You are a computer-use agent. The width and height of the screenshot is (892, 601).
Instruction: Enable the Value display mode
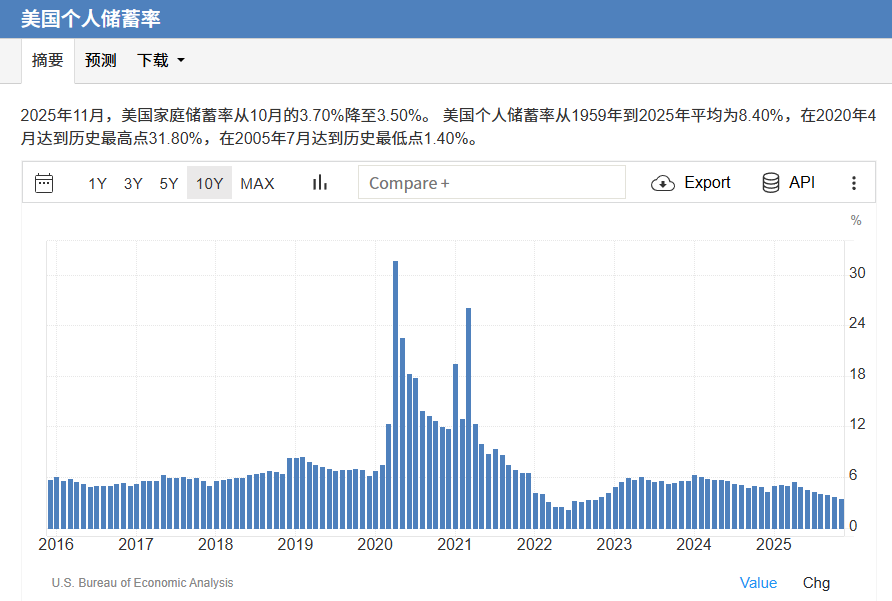758,582
